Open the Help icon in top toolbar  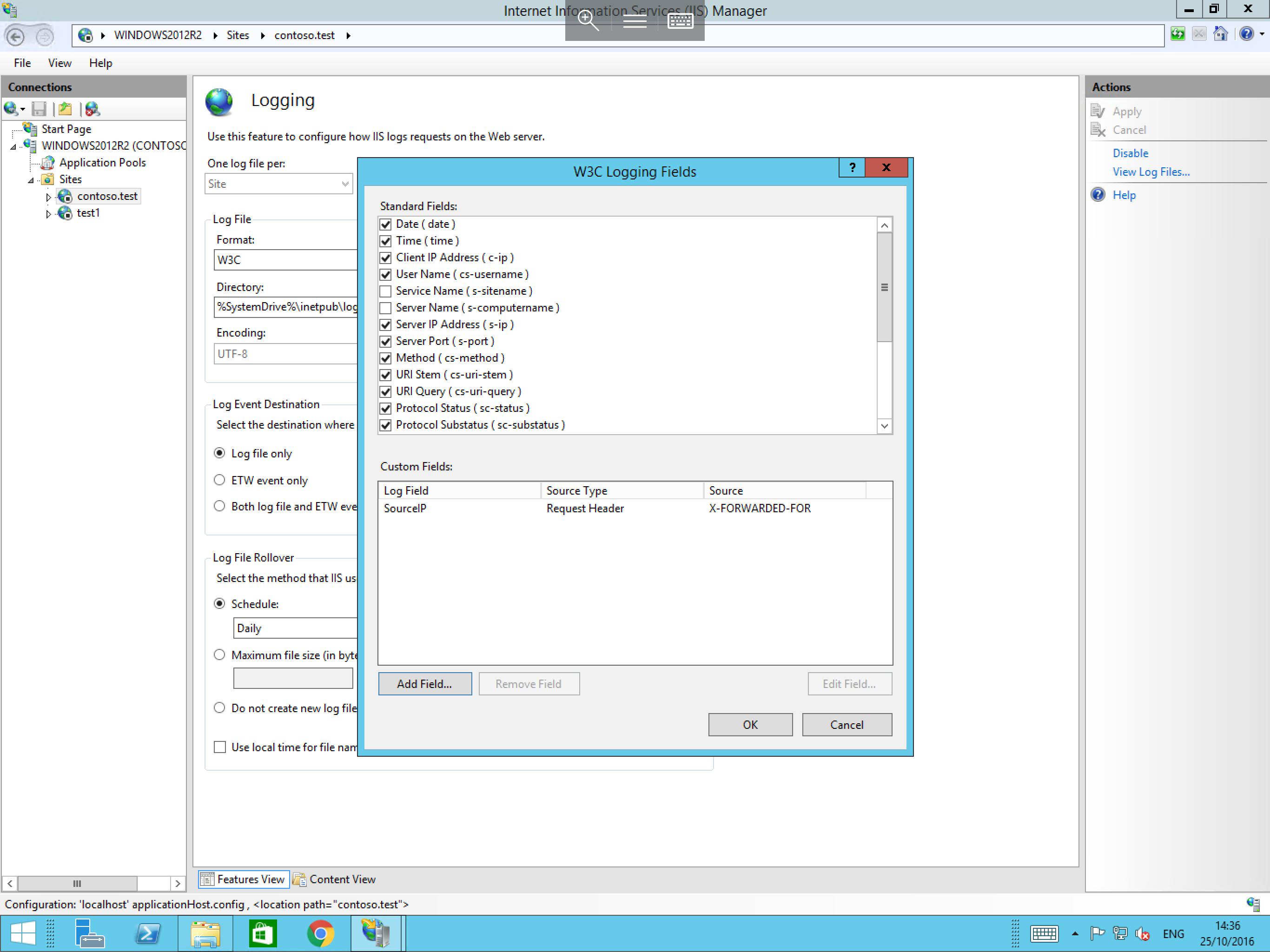click(1246, 34)
